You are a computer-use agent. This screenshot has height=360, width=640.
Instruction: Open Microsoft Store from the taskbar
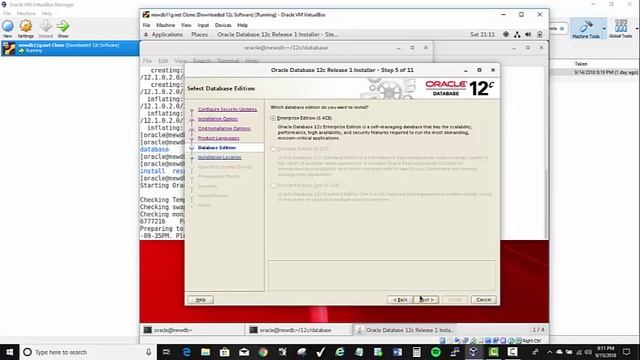(224, 352)
